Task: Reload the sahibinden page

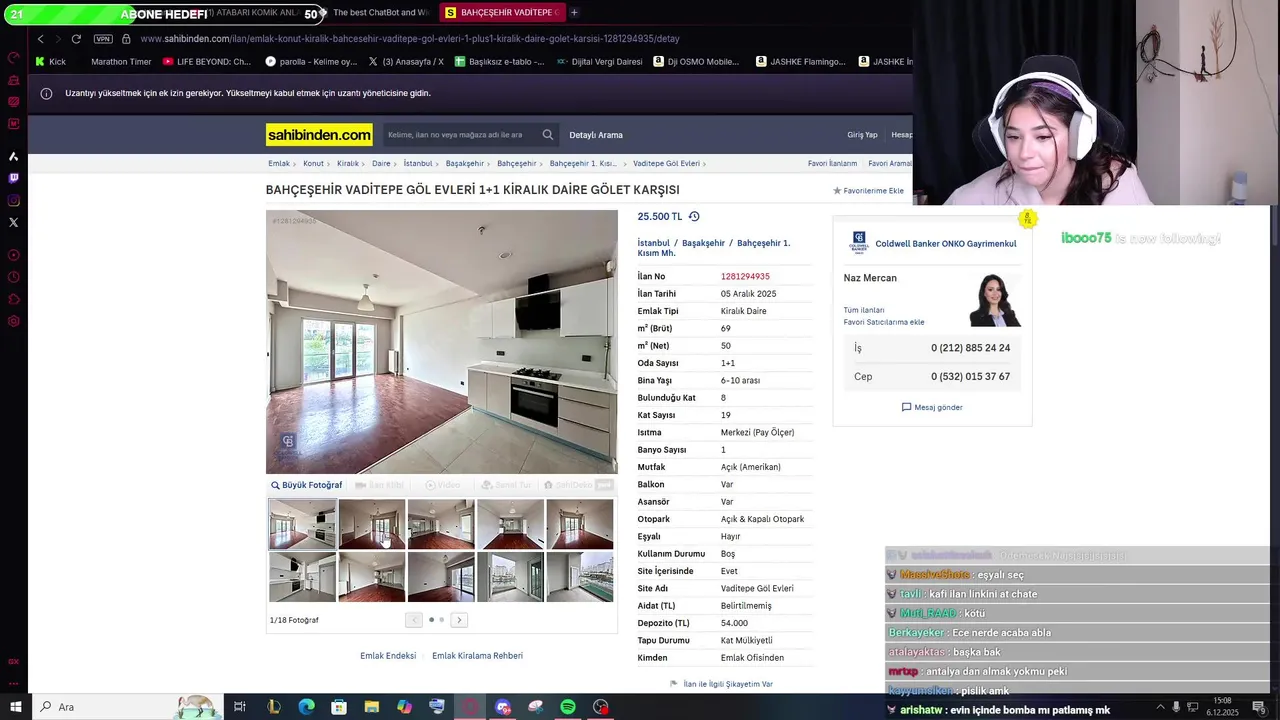Action: 76,39
